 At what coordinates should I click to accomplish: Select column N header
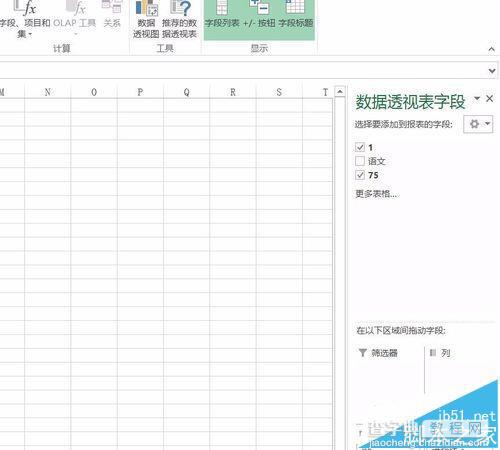click(x=48, y=92)
